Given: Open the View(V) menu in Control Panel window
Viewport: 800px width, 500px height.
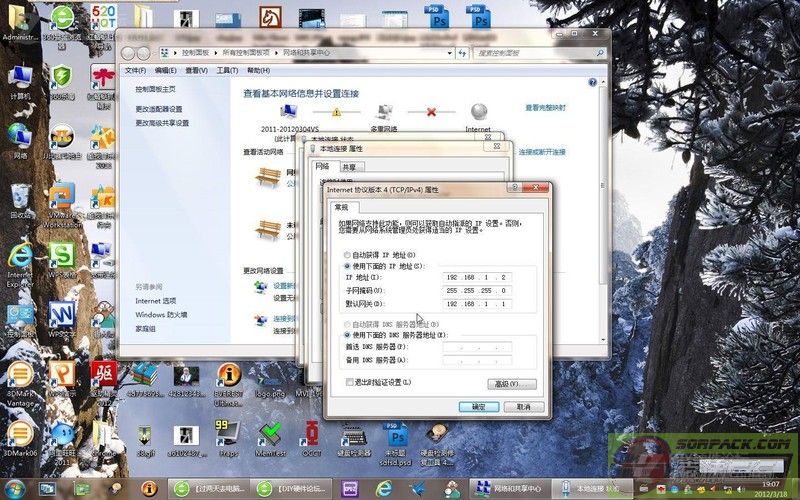Looking at the screenshot, I should coord(196,70).
